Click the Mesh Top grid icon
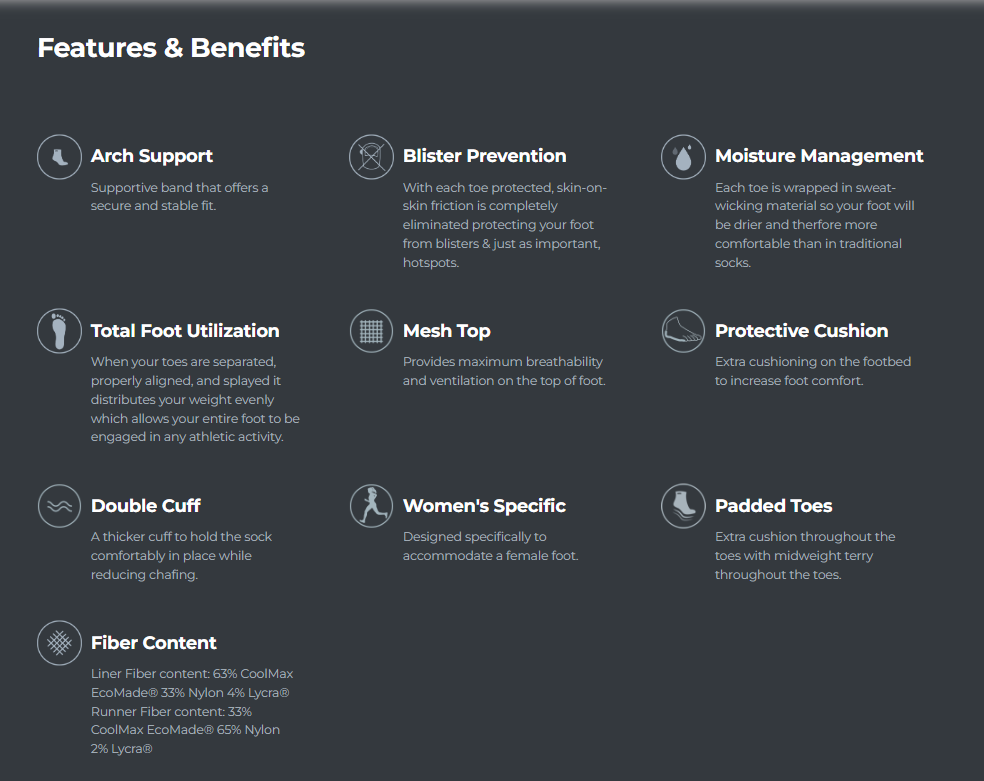This screenshot has height=781, width=984. click(371, 331)
